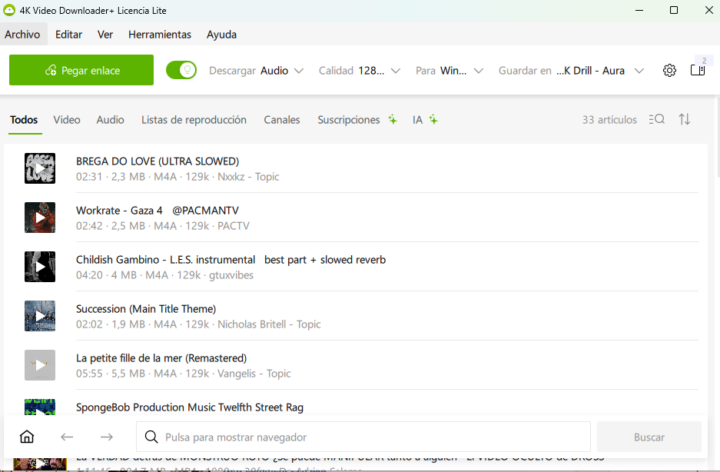Select the Todos tab

point(24,120)
